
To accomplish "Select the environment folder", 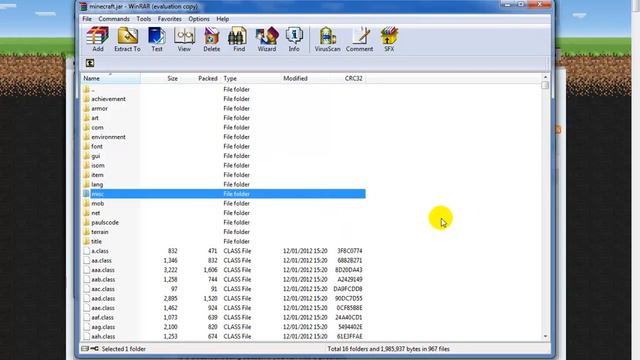I will pos(224,137).
